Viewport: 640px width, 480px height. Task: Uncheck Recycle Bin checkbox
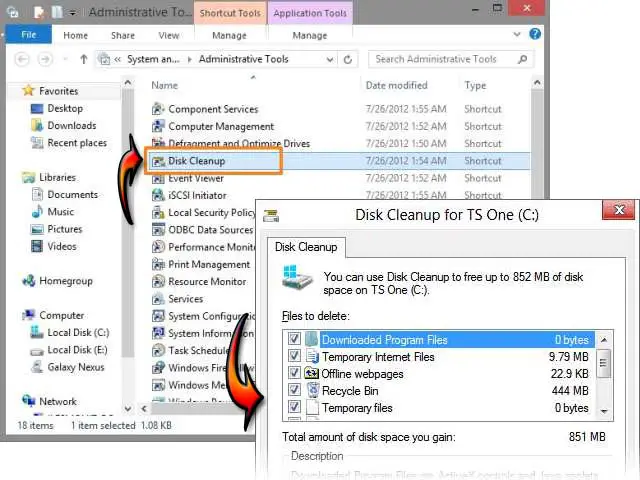click(x=294, y=390)
